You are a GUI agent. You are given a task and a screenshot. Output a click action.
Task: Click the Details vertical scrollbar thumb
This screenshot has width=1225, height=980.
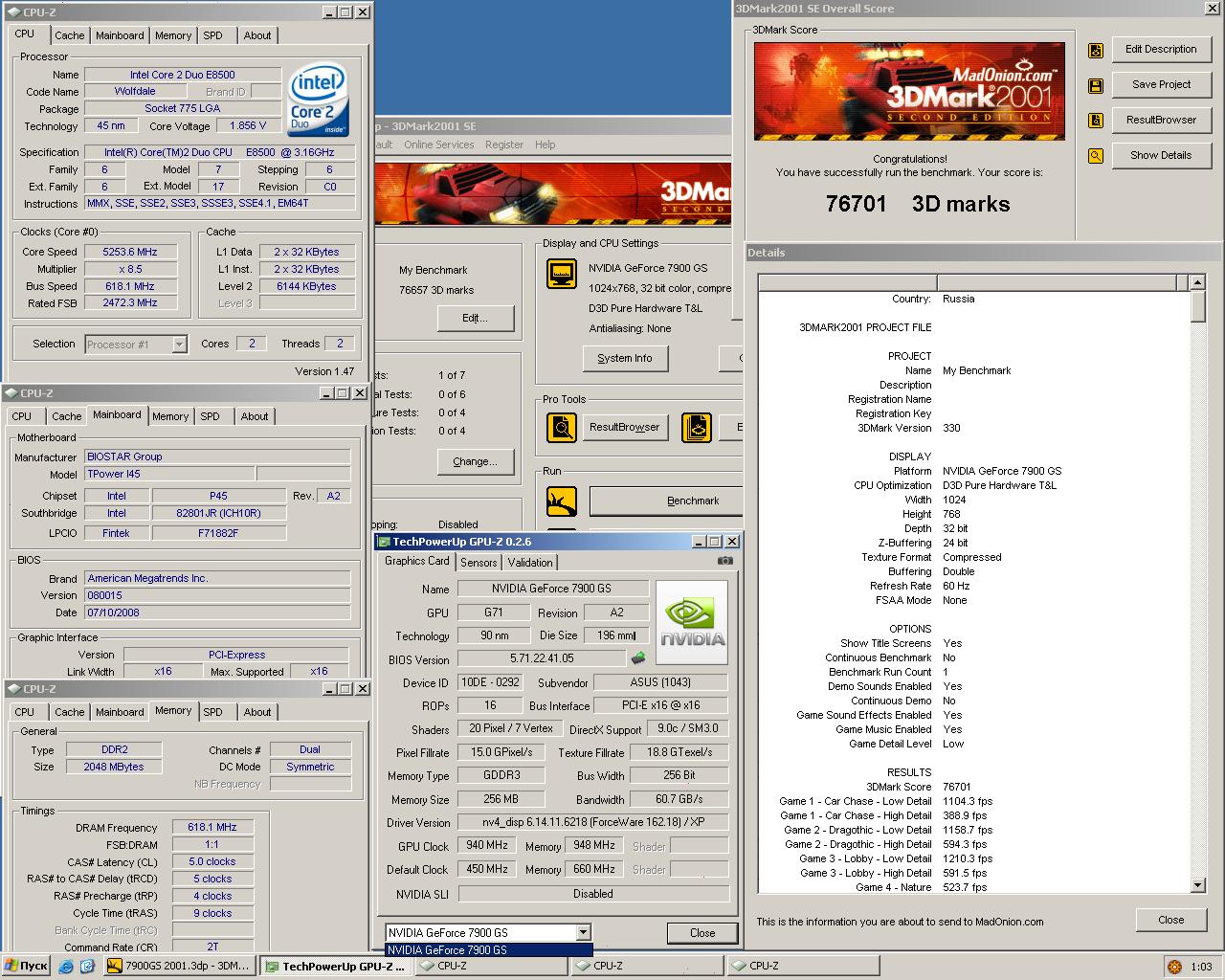(1197, 306)
